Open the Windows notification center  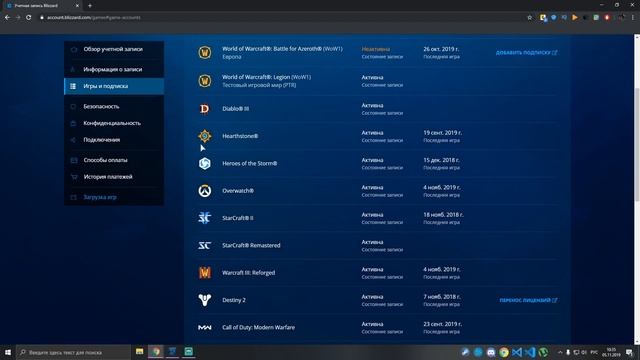tap(630, 352)
